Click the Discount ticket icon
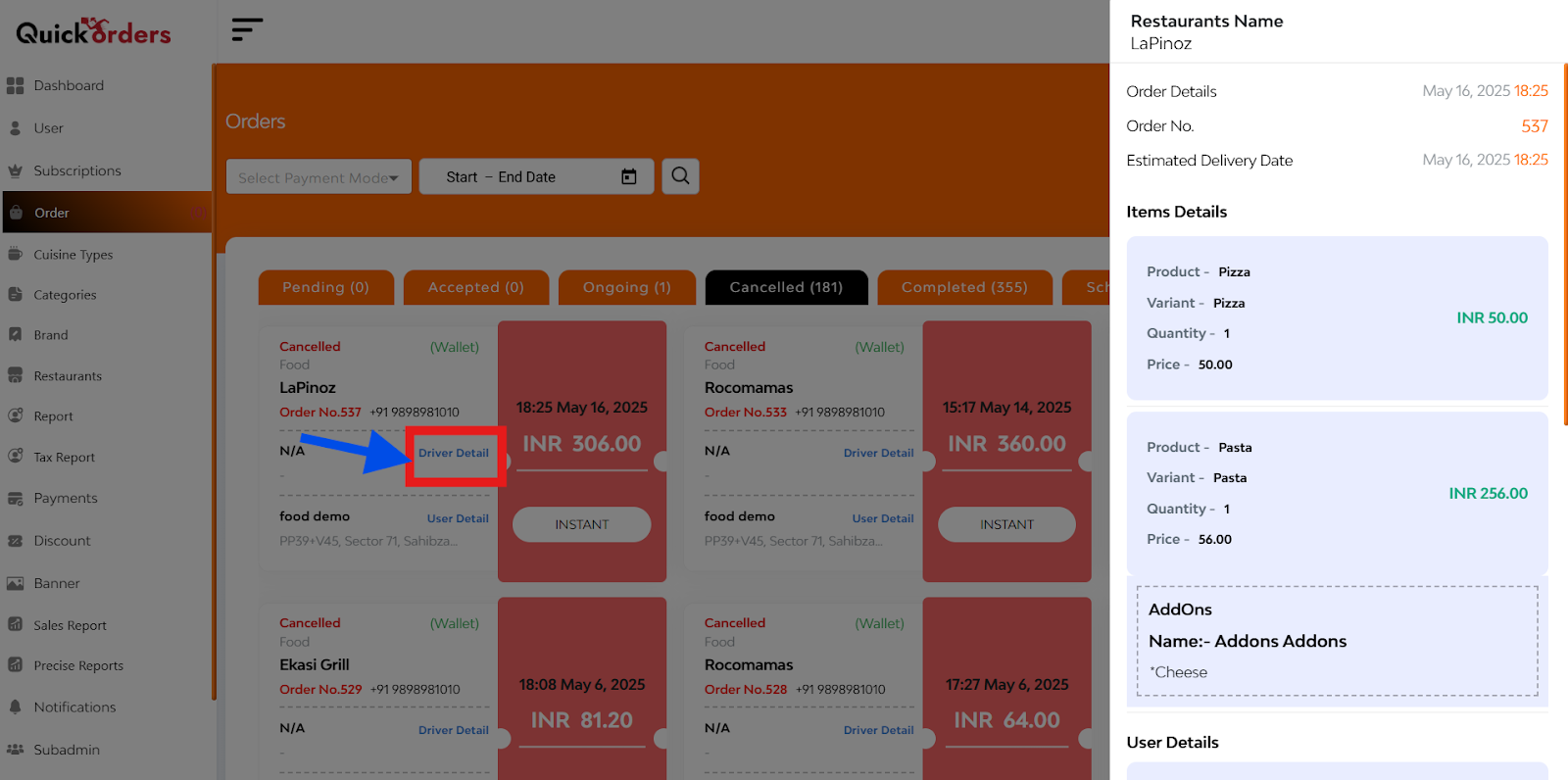This screenshot has width=1568, height=780. (x=15, y=540)
